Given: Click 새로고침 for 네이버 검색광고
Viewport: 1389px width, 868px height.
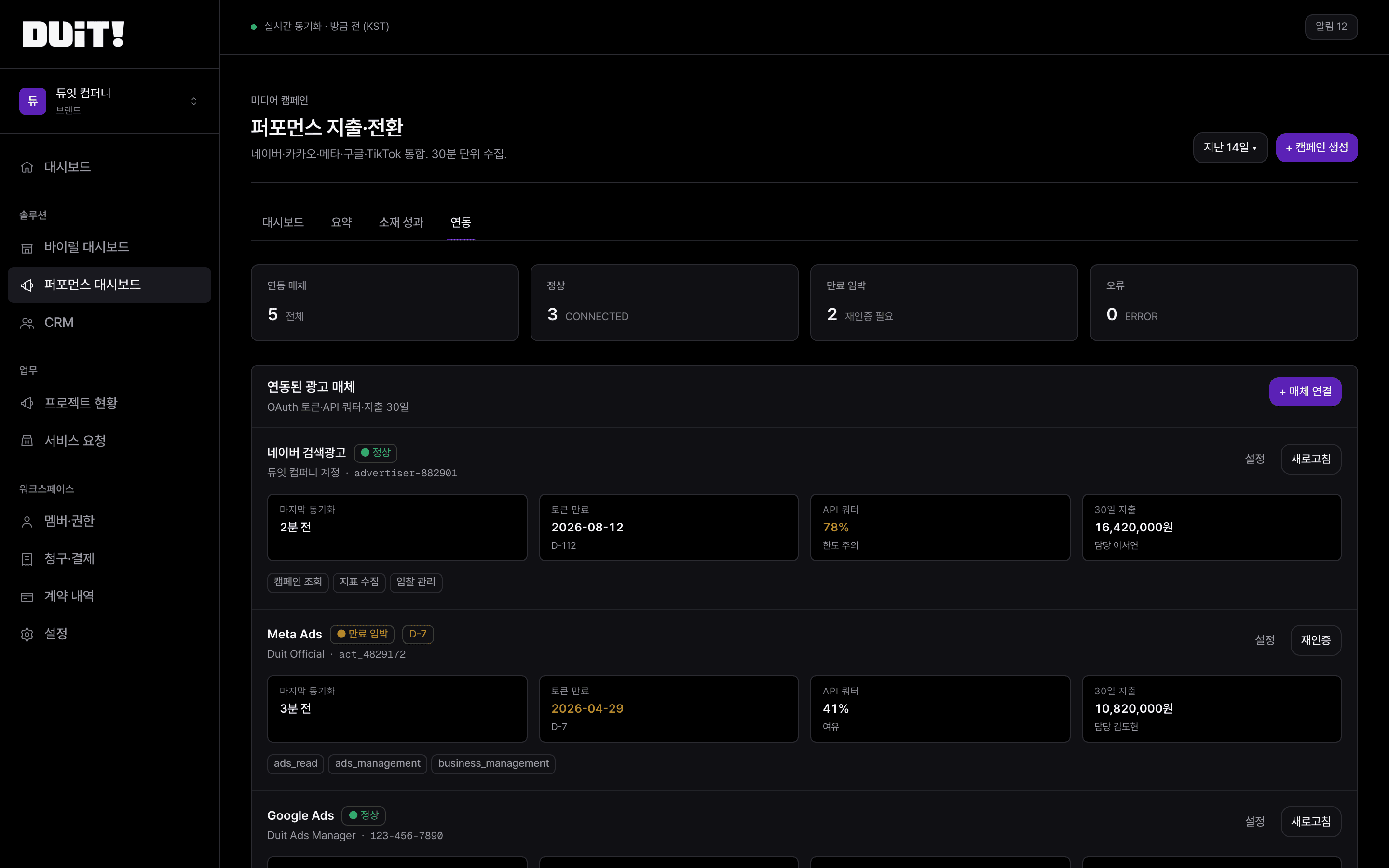Looking at the screenshot, I should click(x=1311, y=459).
